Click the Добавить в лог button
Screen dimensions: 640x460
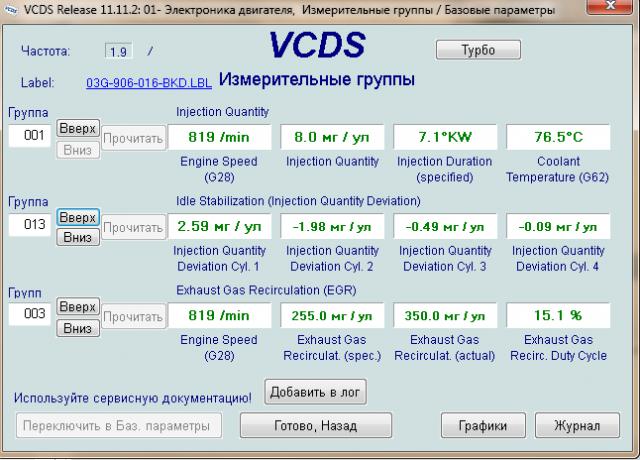[315, 393]
